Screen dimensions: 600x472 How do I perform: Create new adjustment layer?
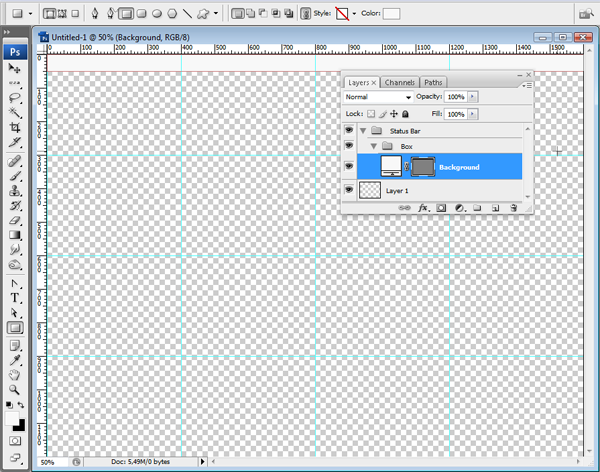(x=460, y=208)
